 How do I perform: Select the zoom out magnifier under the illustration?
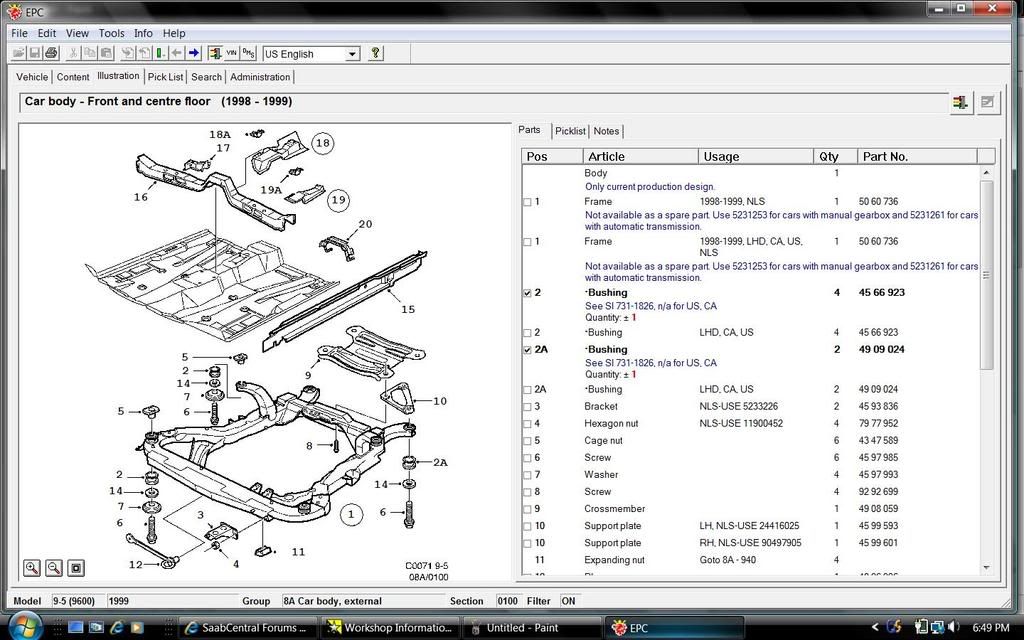click(x=54, y=567)
